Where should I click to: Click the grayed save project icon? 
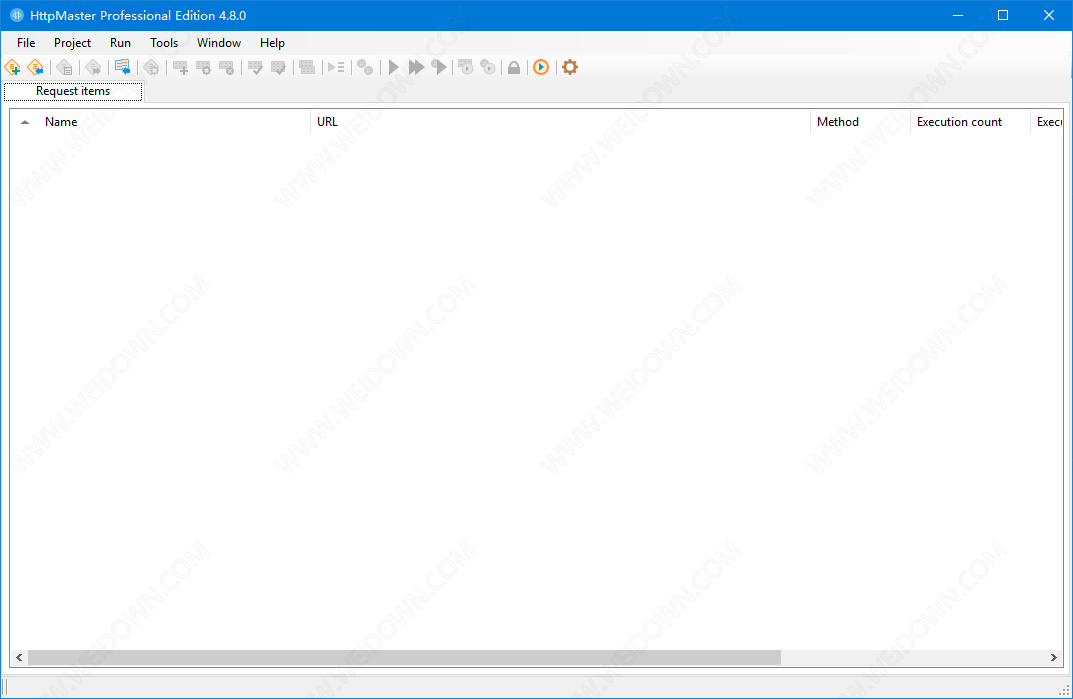(x=64, y=67)
